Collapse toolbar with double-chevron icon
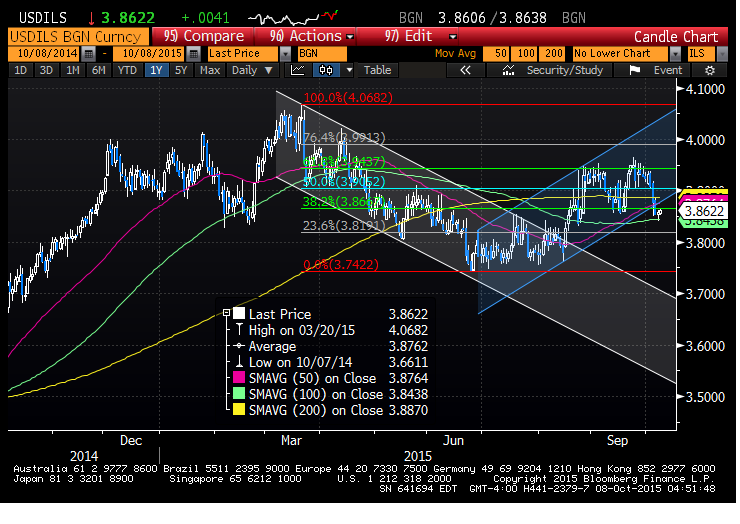Screen dimensions: 740x524 (465, 70)
